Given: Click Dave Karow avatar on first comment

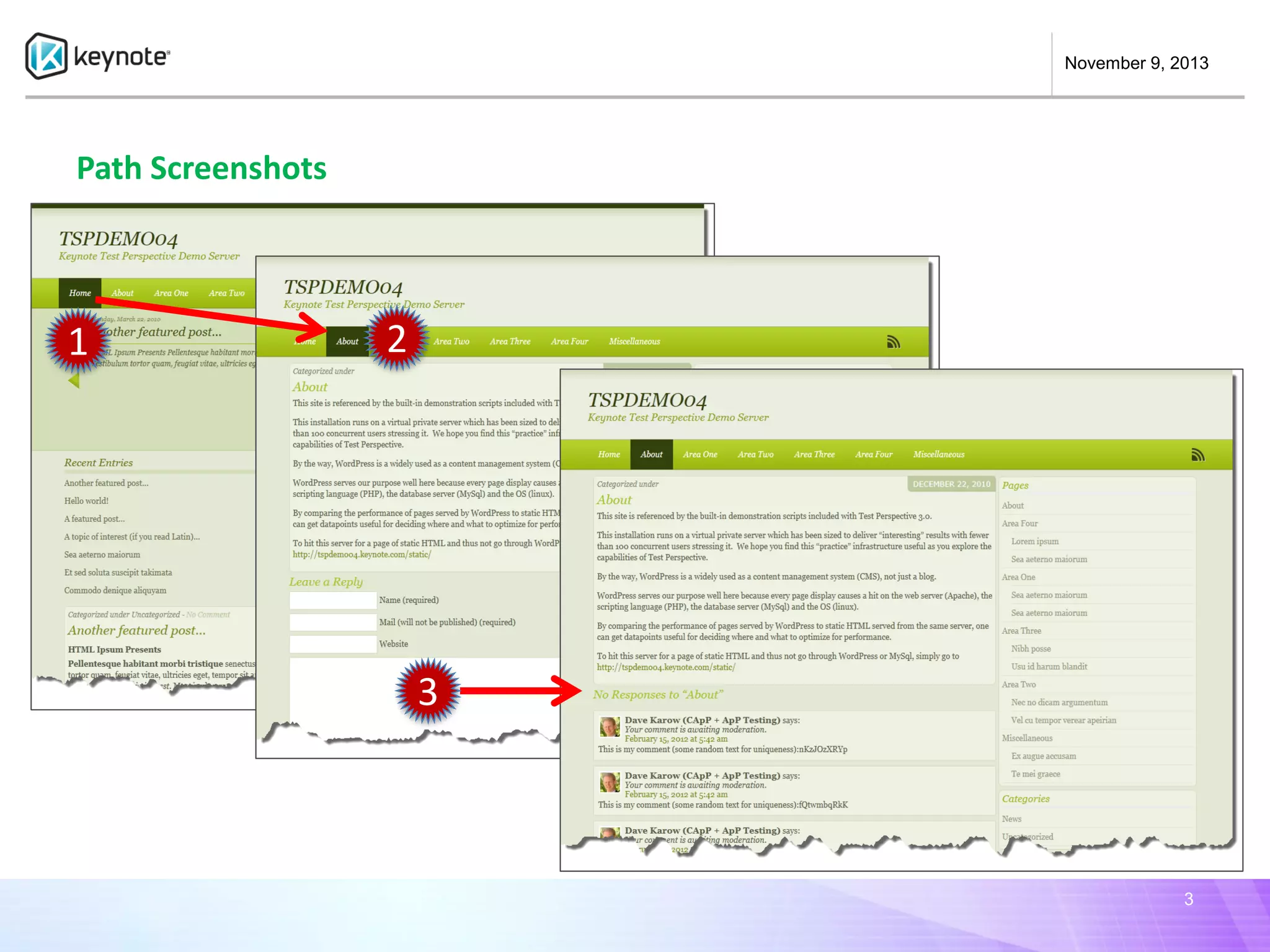Looking at the screenshot, I should [x=610, y=726].
